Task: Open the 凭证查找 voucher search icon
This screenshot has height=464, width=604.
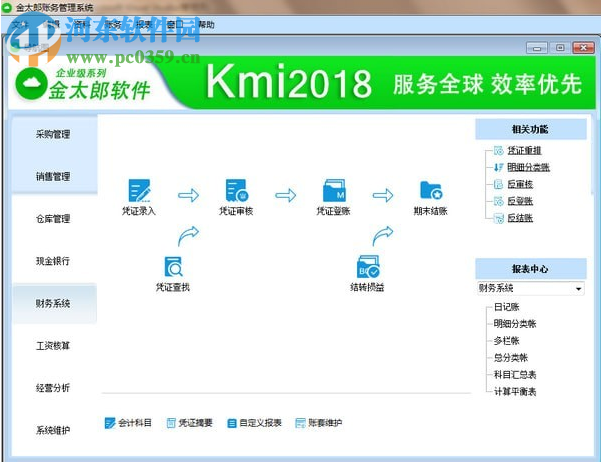Action: coord(173,266)
